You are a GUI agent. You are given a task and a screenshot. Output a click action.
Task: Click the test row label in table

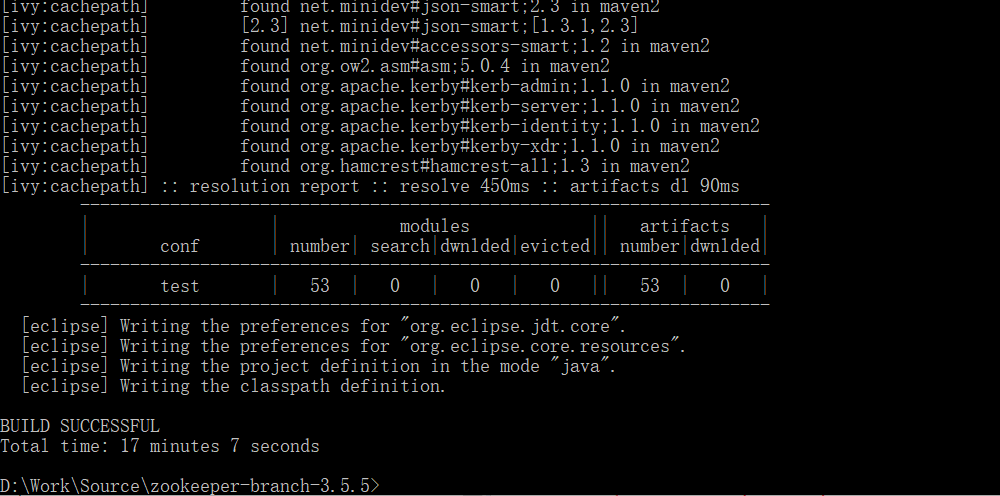[180, 286]
